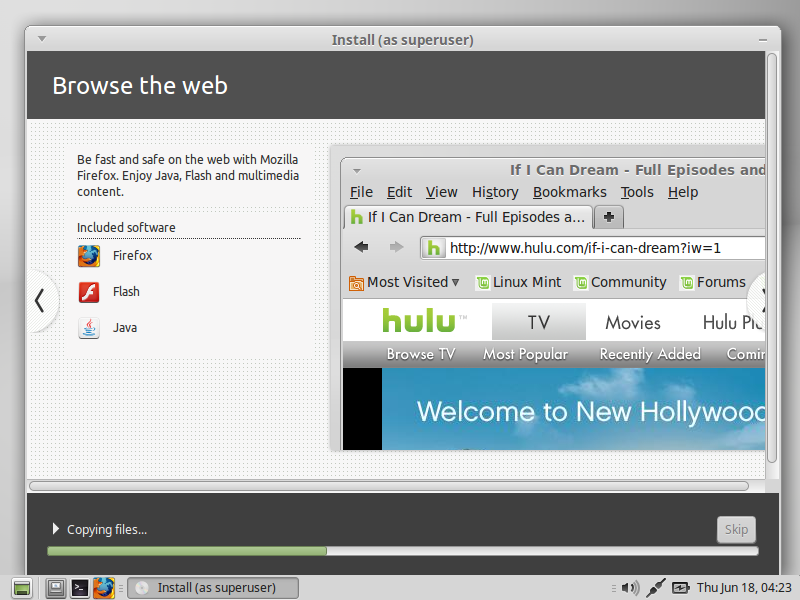
Task: Click the install progress bar
Action: pyautogui.click(x=403, y=551)
